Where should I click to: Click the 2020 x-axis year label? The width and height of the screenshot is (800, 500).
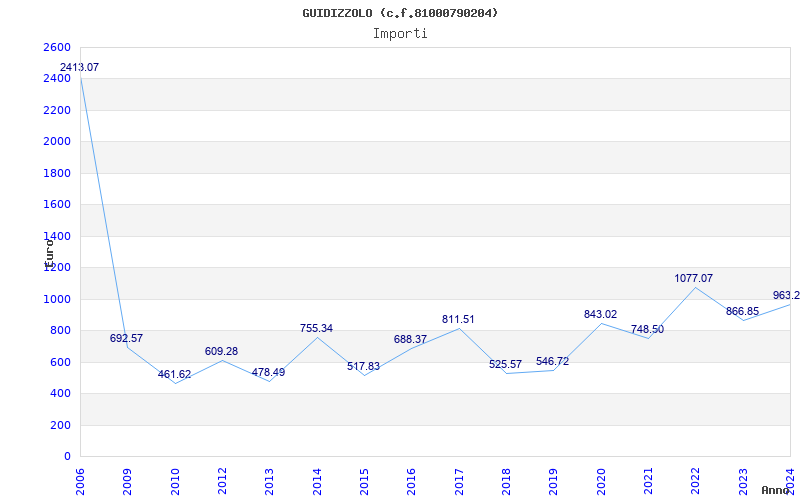[x=601, y=482]
